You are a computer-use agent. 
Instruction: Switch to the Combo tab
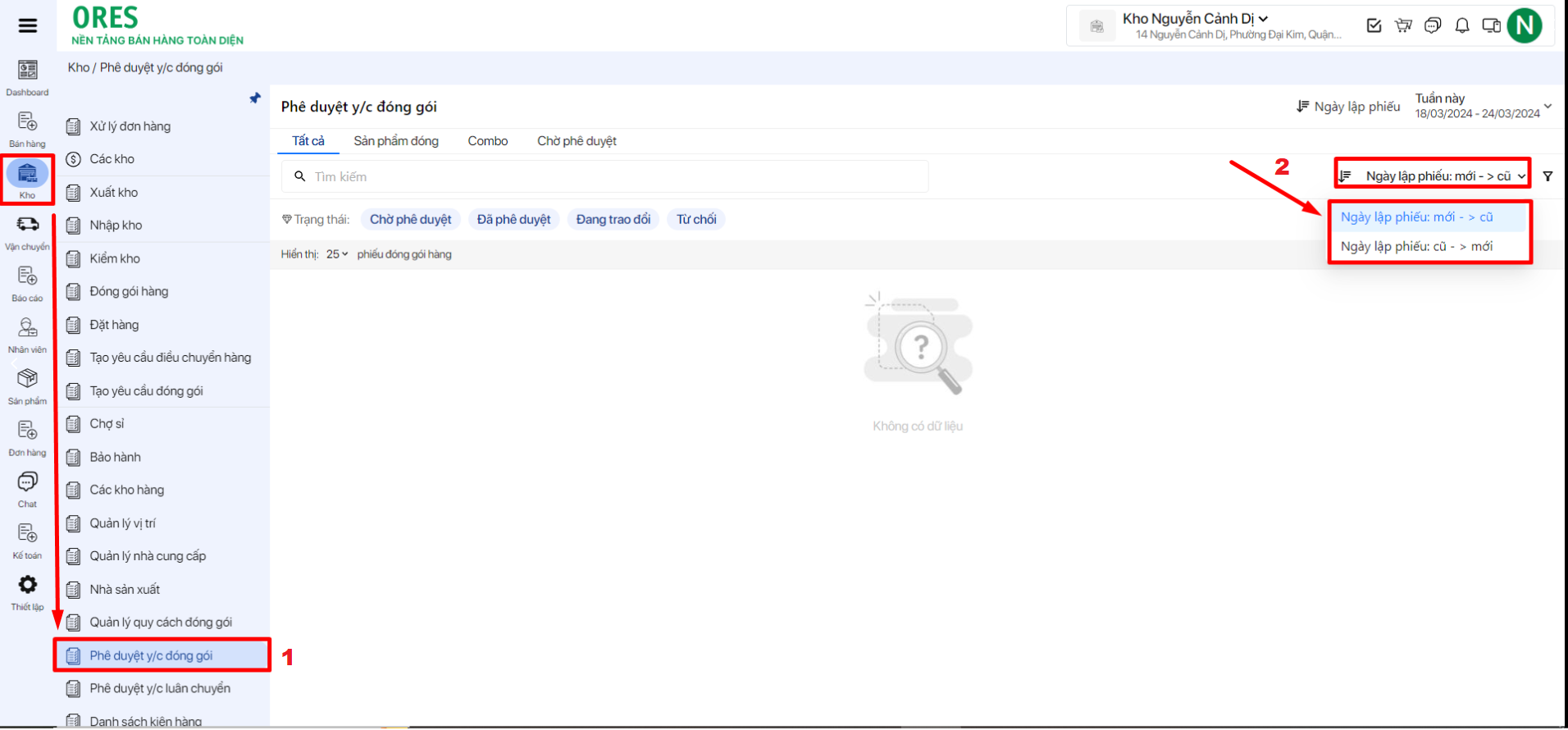click(488, 141)
